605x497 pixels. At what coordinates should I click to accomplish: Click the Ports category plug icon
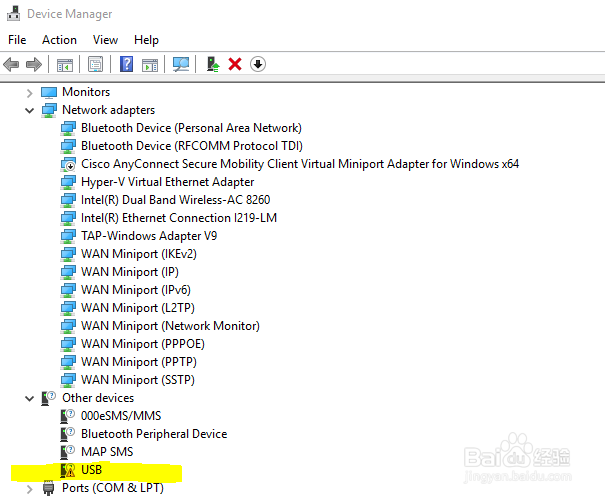pos(49,489)
